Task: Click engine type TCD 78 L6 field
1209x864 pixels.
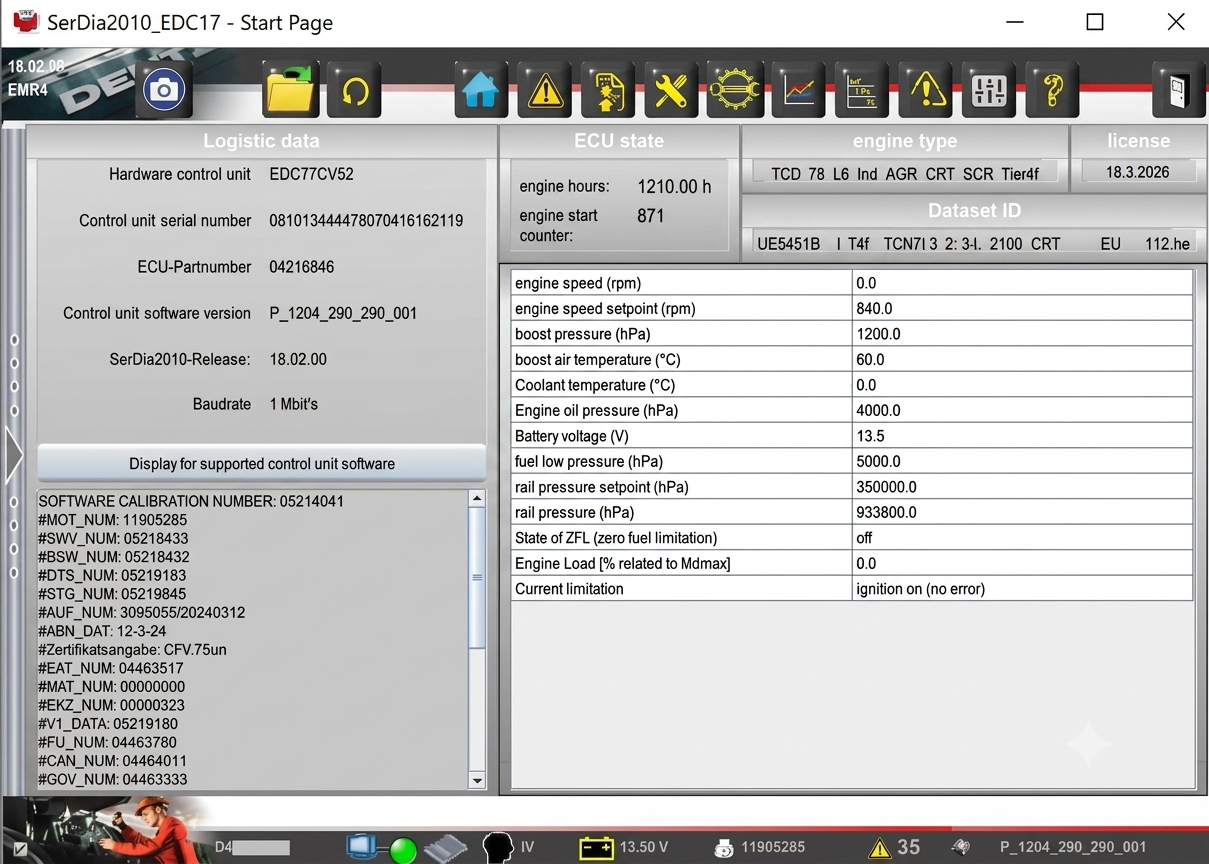Action: tap(905, 174)
